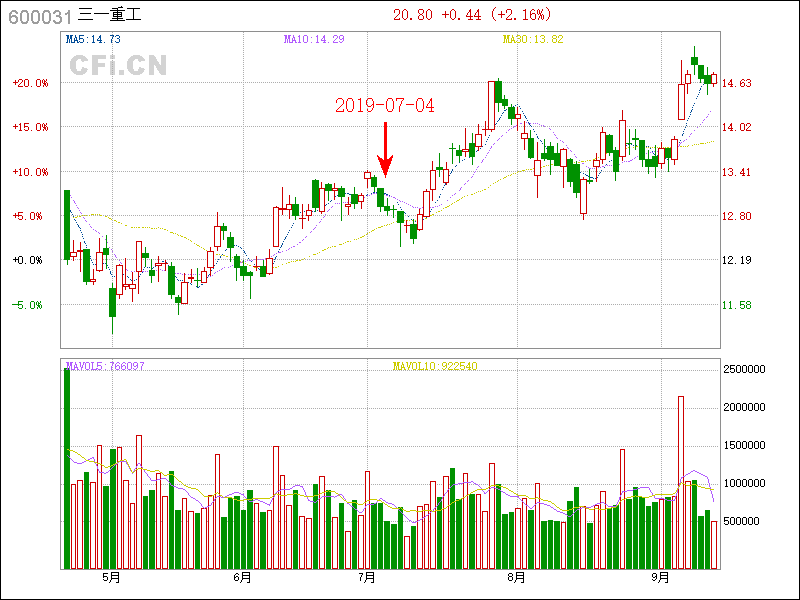800x600 pixels.
Task: Click the 1500000 volume axis label
Action: click(x=744, y=445)
